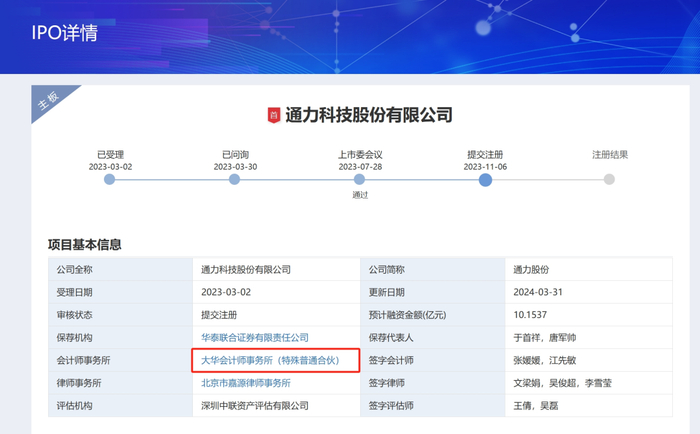Screen dimensions: 700x434
Task: Select the 已受理 timeline node dot
Action: click(109, 179)
